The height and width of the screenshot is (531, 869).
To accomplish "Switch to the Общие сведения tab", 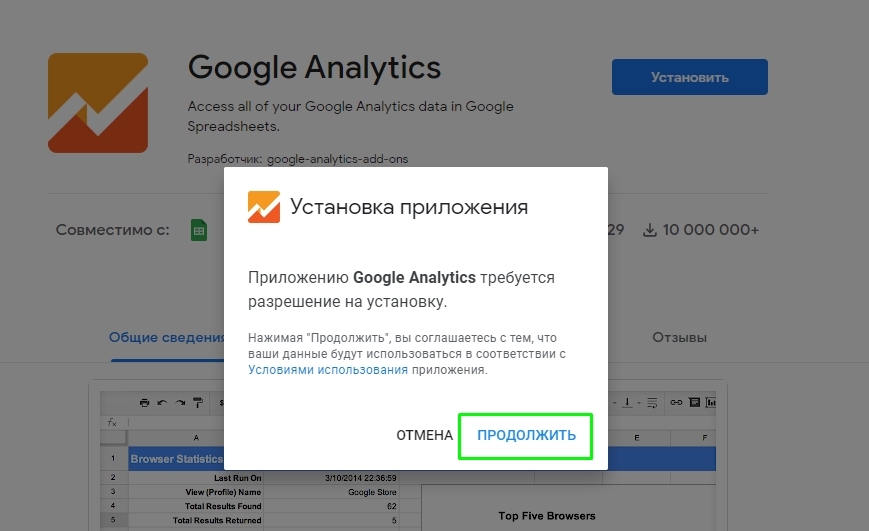I will point(167,338).
